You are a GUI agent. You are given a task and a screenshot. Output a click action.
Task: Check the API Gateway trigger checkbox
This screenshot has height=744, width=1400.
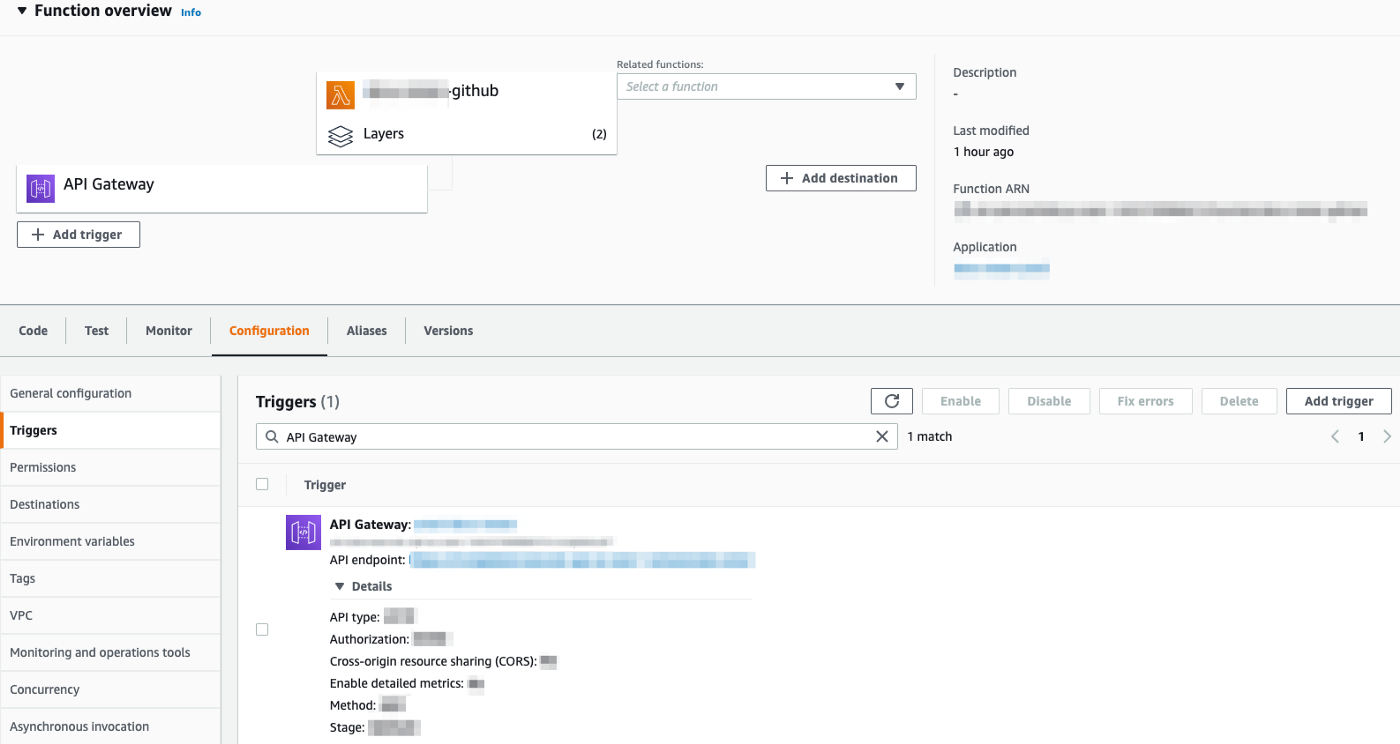click(262, 629)
